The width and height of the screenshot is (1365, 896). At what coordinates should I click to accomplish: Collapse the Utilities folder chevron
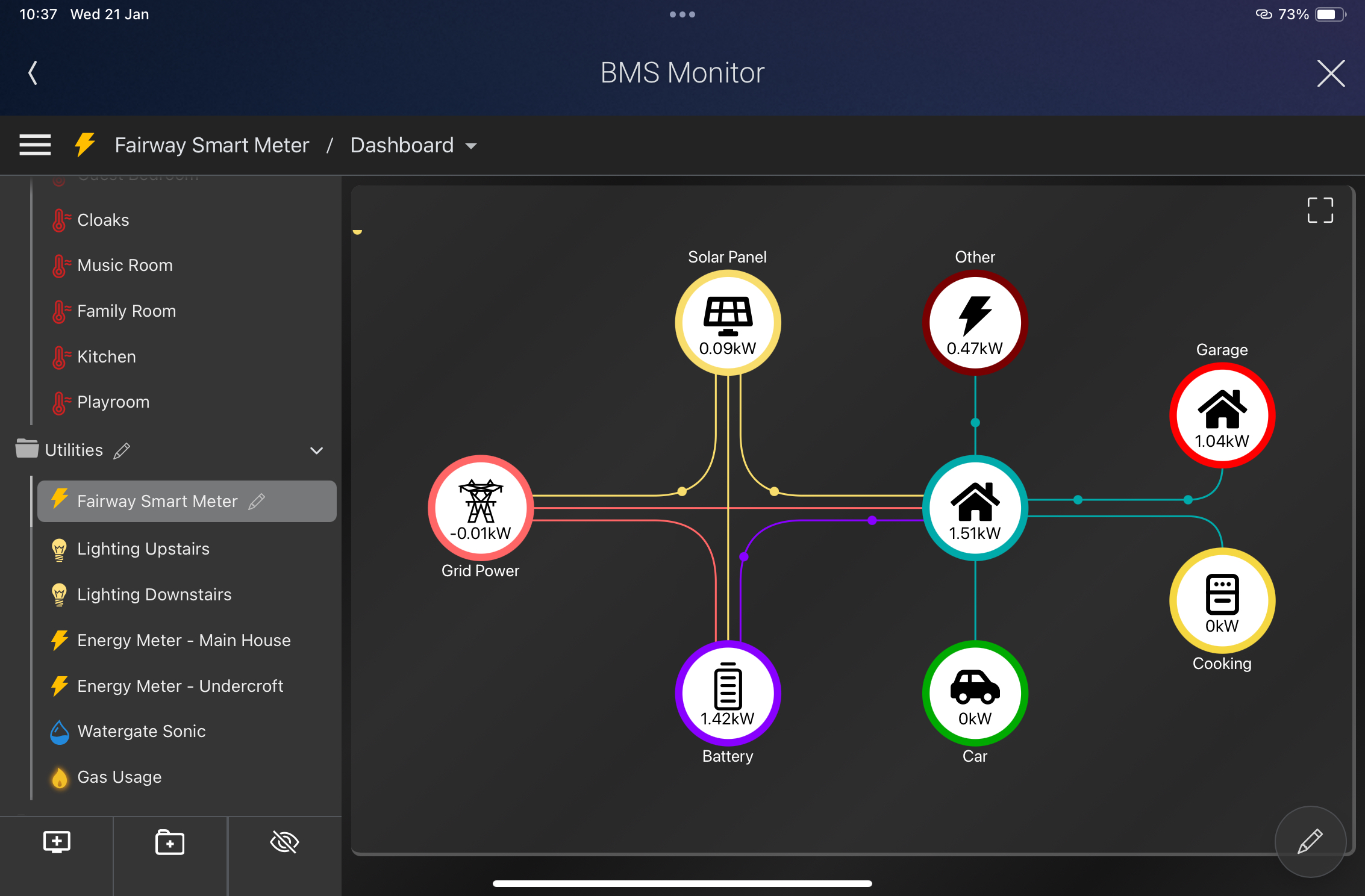[x=316, y=450]
